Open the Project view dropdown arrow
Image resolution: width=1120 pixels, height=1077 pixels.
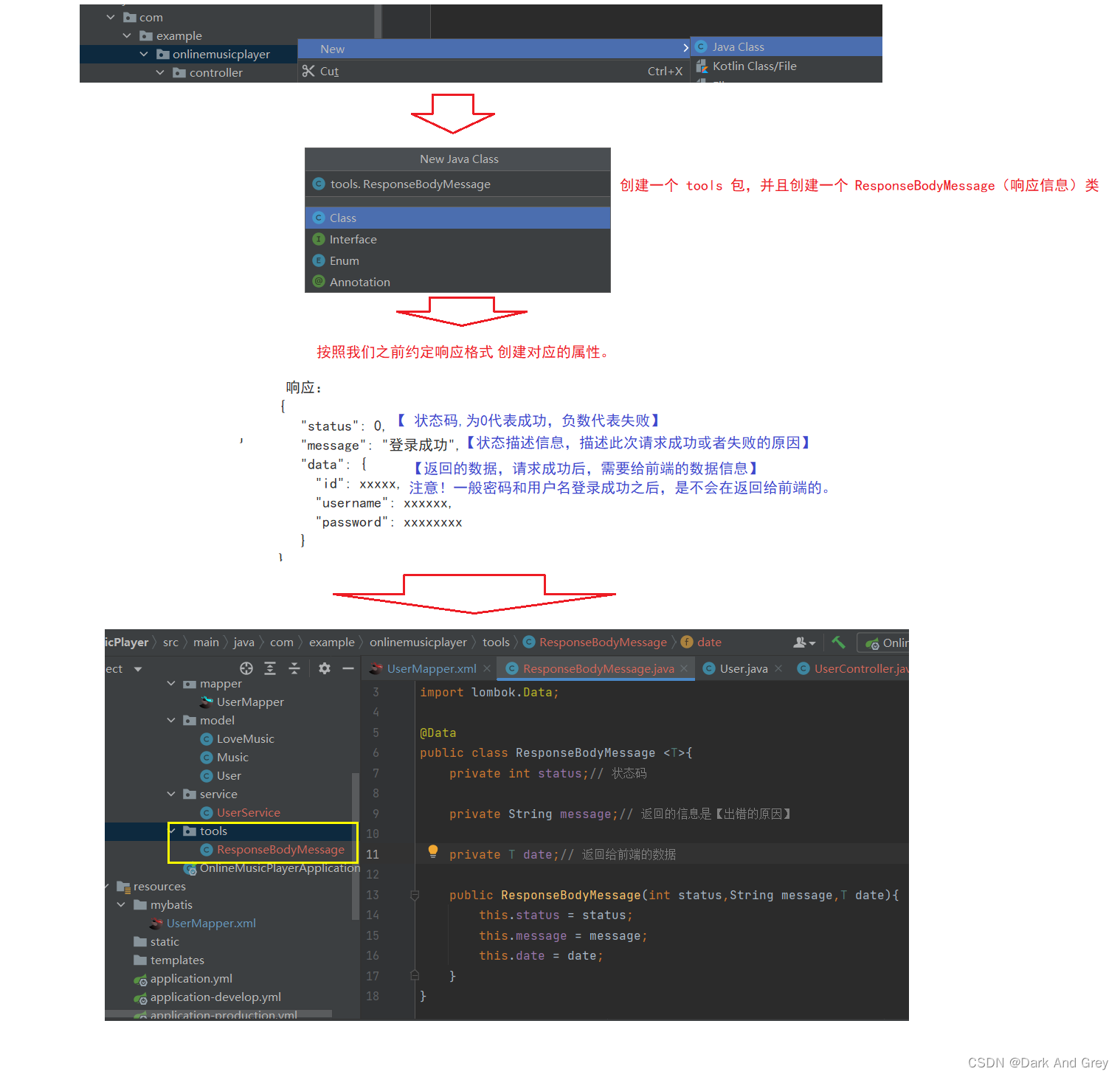pyautogui.click(x=138, y=669)
